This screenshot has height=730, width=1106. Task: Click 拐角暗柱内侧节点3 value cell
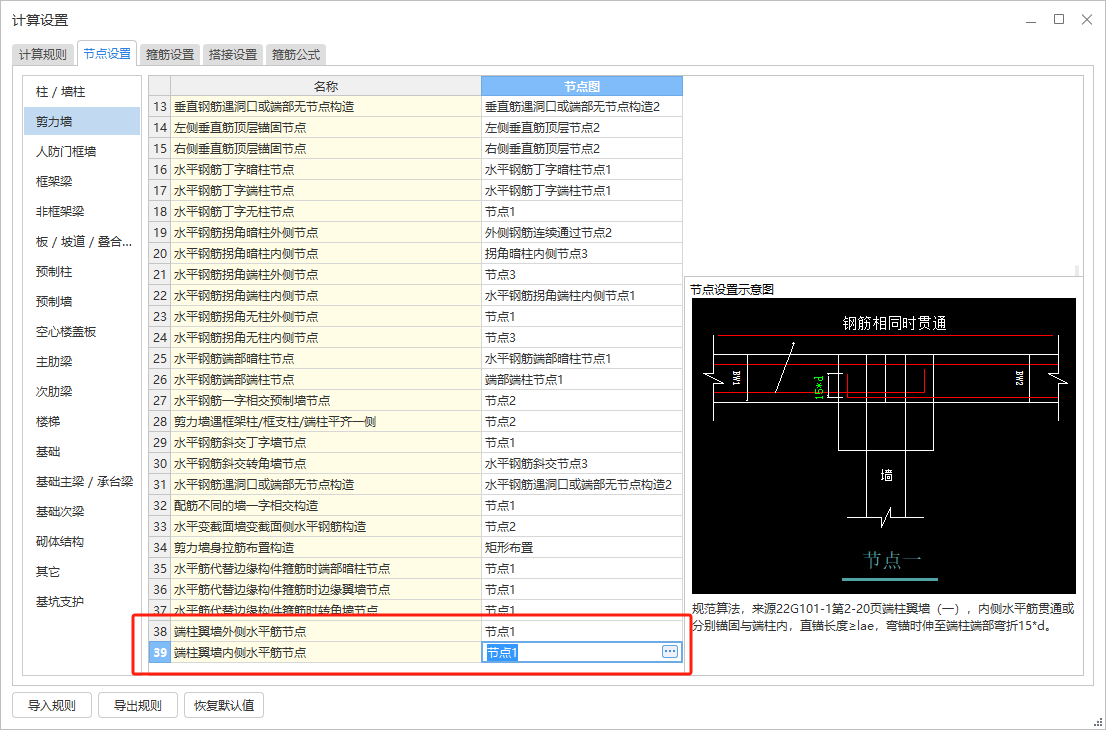click(x=582, y=253)
